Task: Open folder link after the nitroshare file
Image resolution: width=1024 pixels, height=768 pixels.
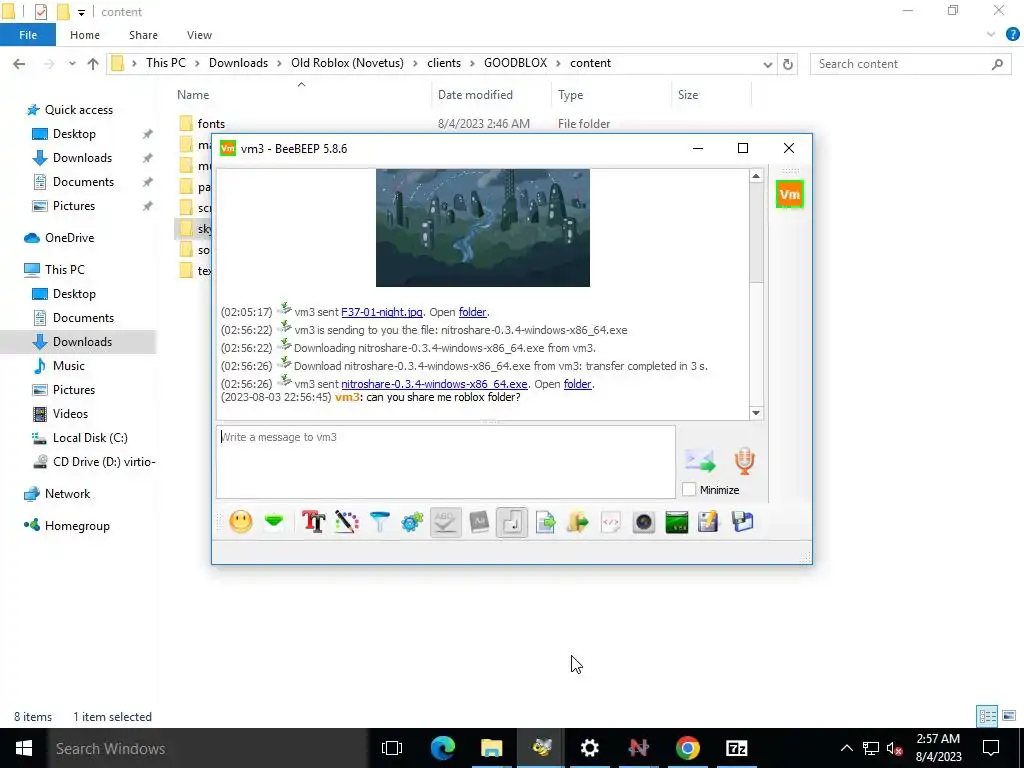Action: click(577, 384)
